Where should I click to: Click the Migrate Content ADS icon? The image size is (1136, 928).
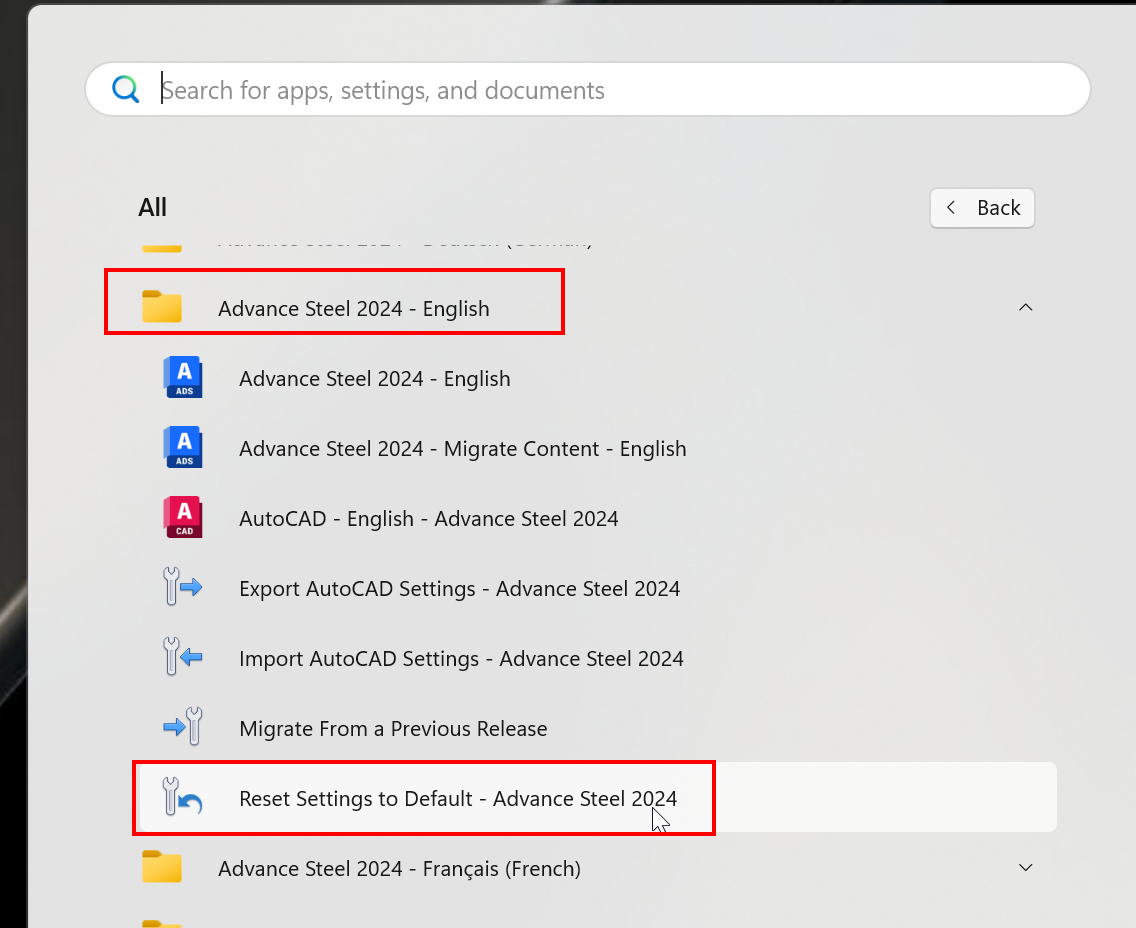pyautogui.click(x=183, y=449)
